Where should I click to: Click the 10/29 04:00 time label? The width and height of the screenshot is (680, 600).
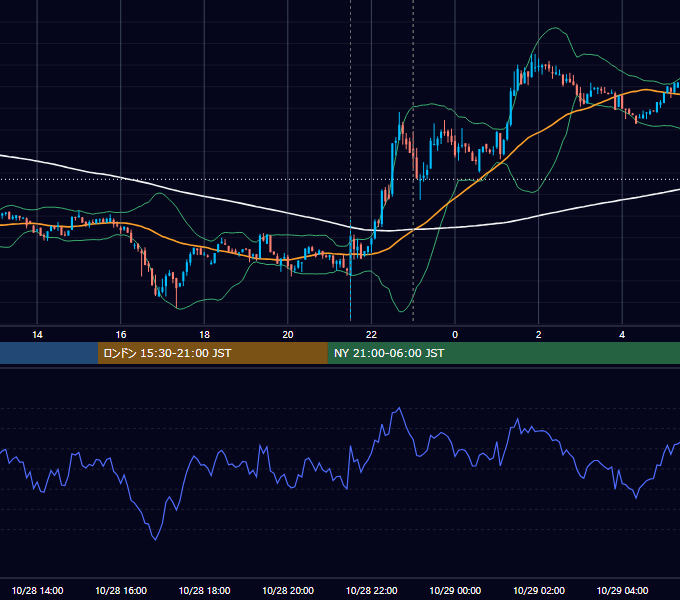point(622,590)
